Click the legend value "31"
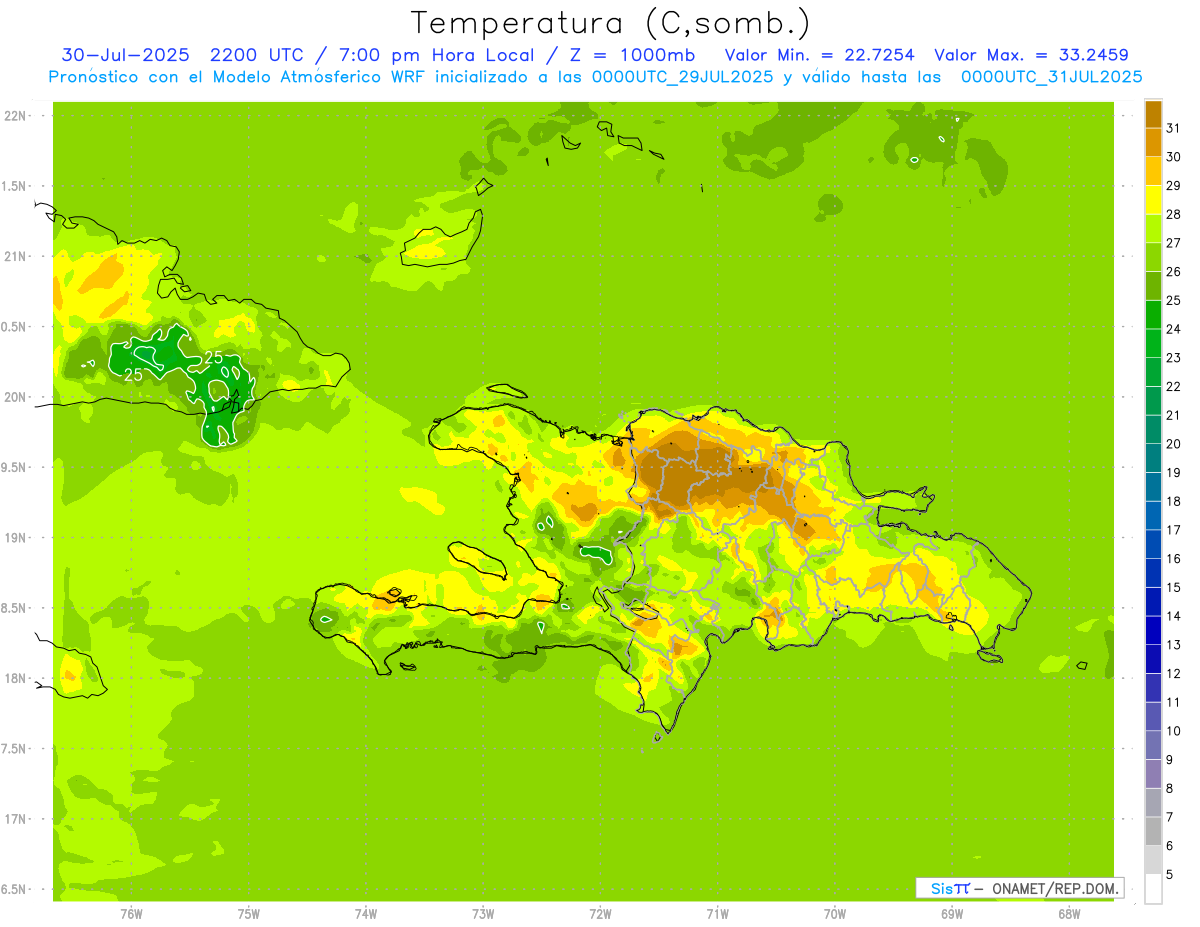The height and width of the screenshot is (927, 1200). [1174, 128]
